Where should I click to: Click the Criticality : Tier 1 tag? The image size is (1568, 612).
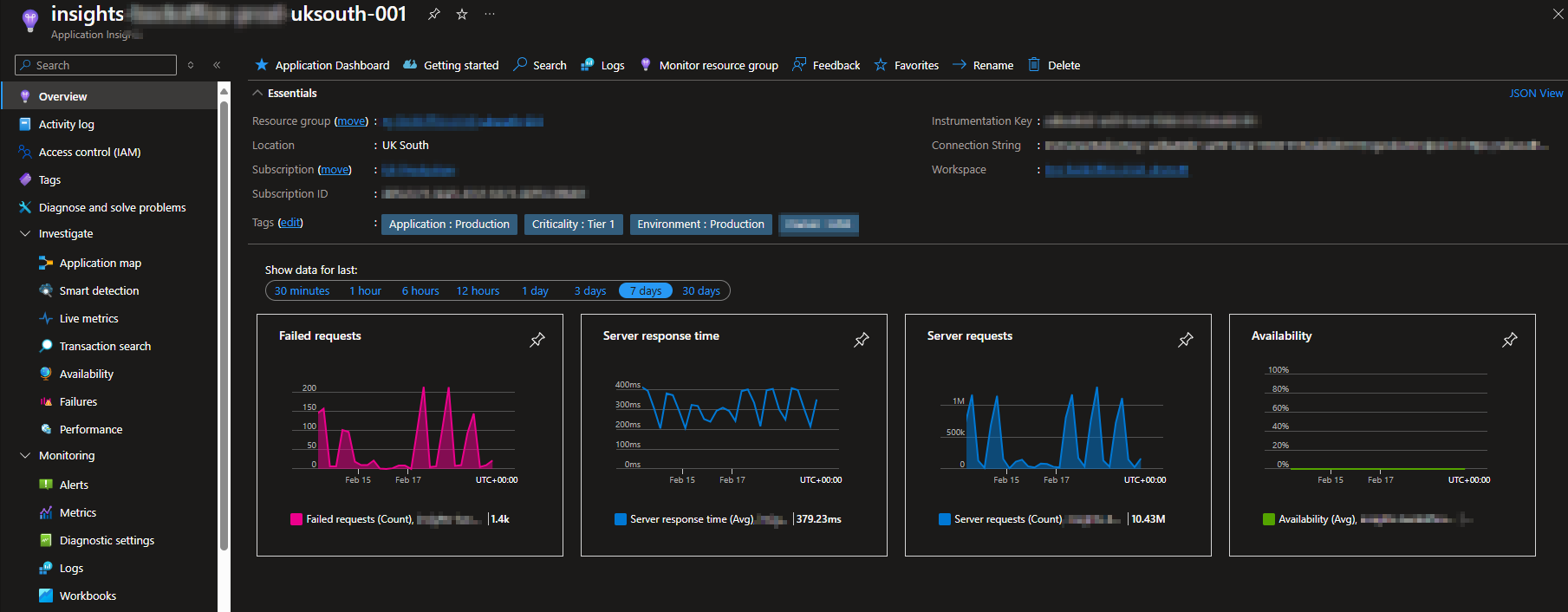pos(573,225)
